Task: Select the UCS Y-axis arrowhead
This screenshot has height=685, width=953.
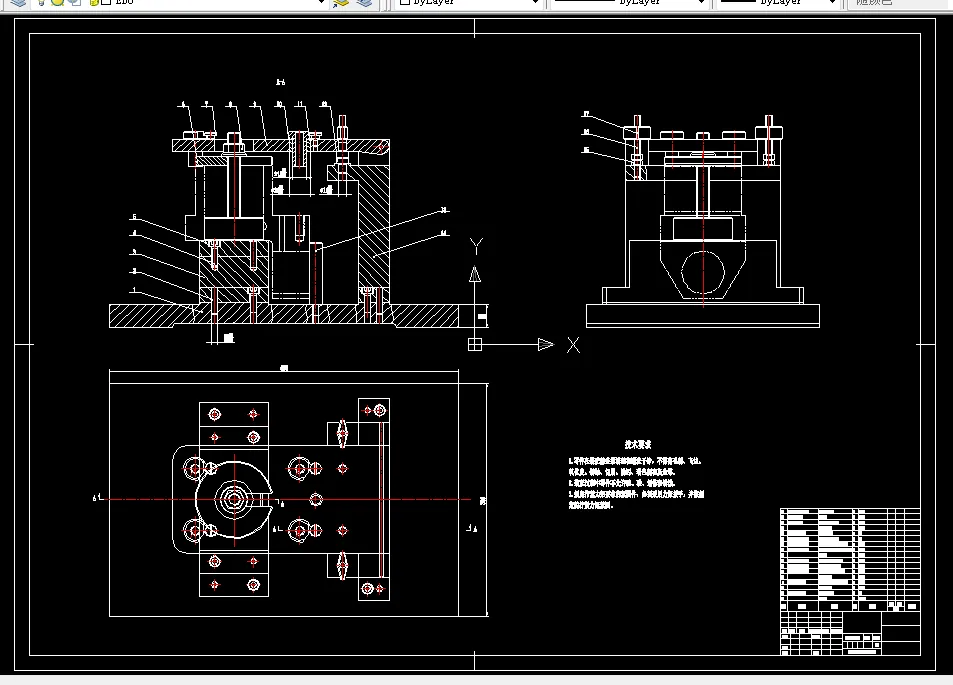Action: [475, 275]
